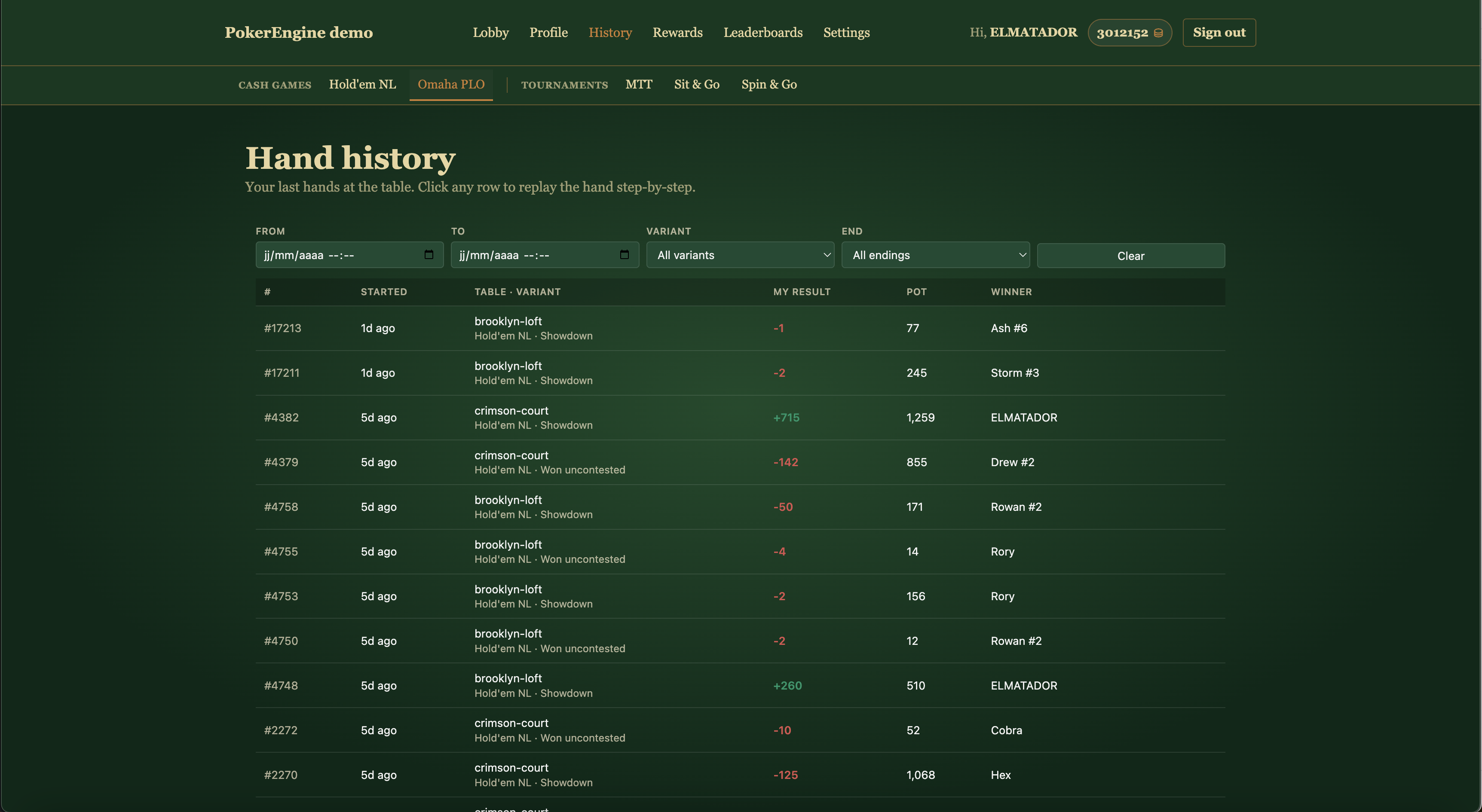The width and height of the screenshot is (1482, 812).
Task: Open the Profile page
Action: [548, 32]
